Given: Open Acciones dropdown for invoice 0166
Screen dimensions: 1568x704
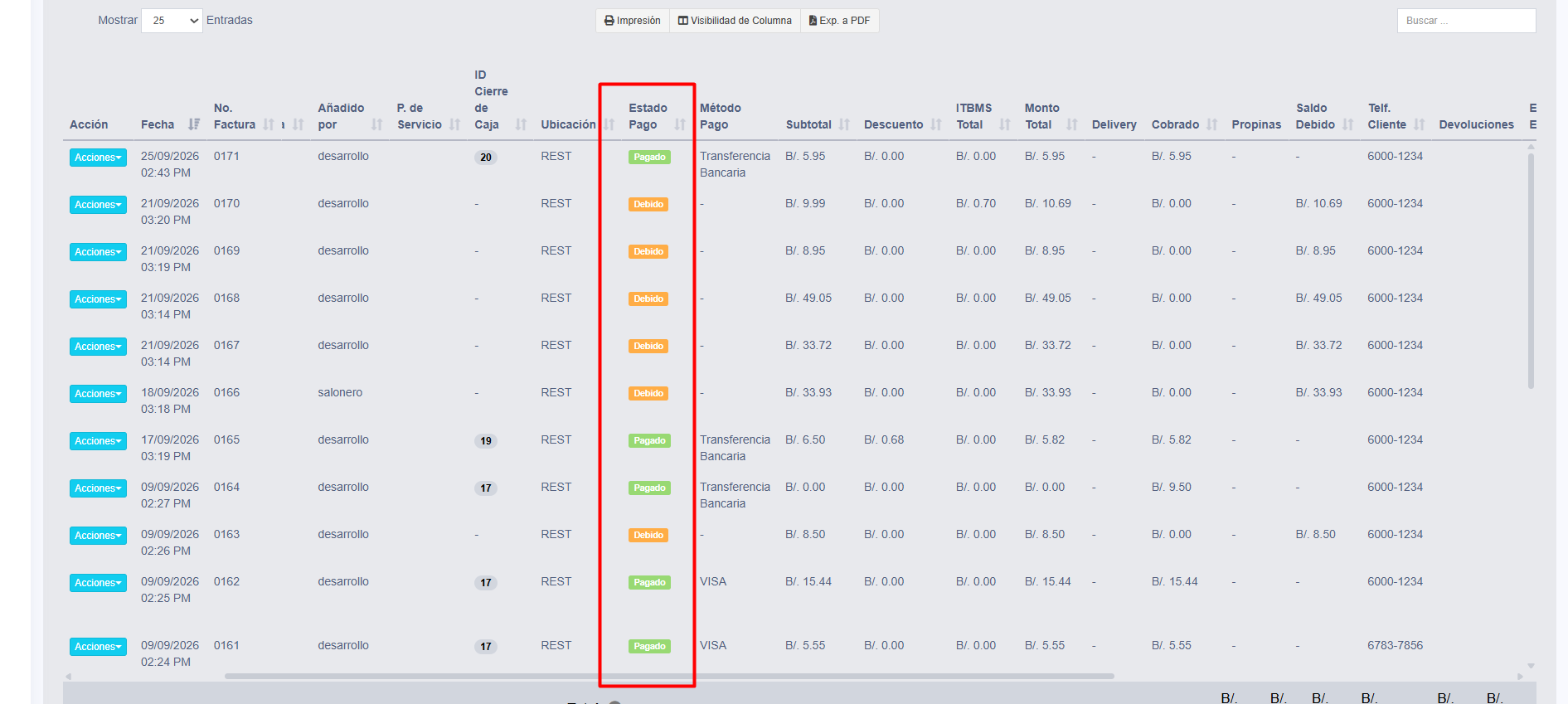Looking at the screenshot, I should coord(98,394).
